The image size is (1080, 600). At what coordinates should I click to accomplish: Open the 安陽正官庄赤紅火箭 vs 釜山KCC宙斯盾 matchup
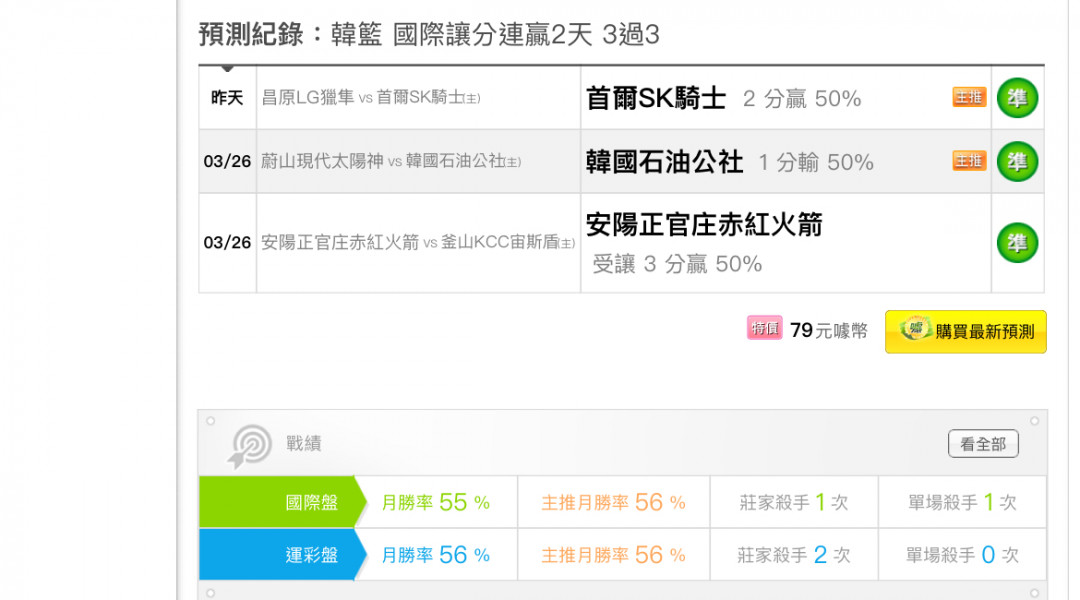coord(417,242)
